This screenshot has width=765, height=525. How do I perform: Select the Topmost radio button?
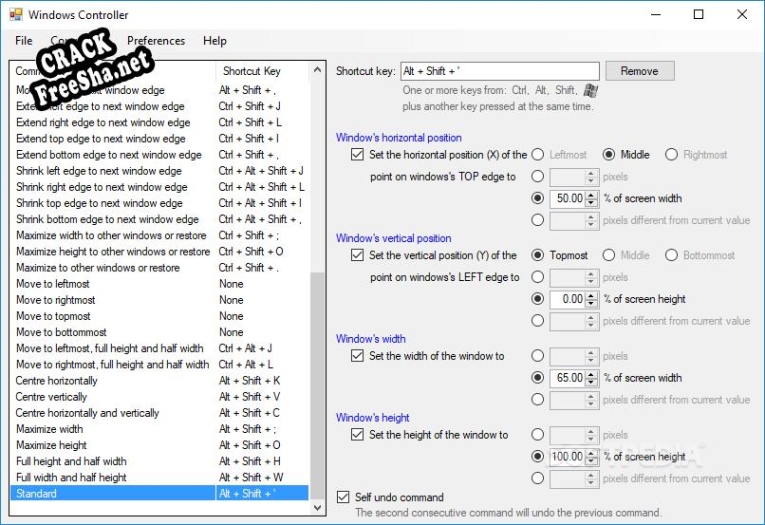[538, 255]
